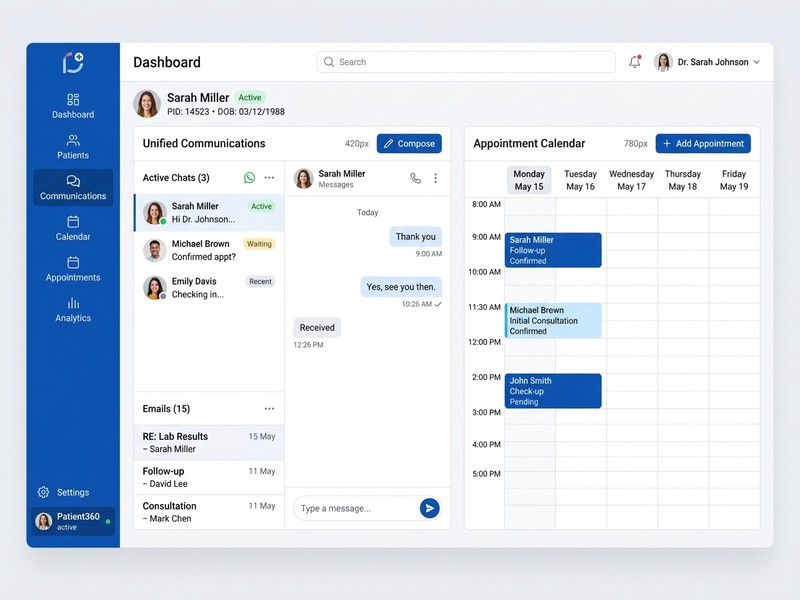The width and height of the screenshot is (800, 600).
Task: Start a phone call with Sarah Miller
Action: [x=416, y=178]
